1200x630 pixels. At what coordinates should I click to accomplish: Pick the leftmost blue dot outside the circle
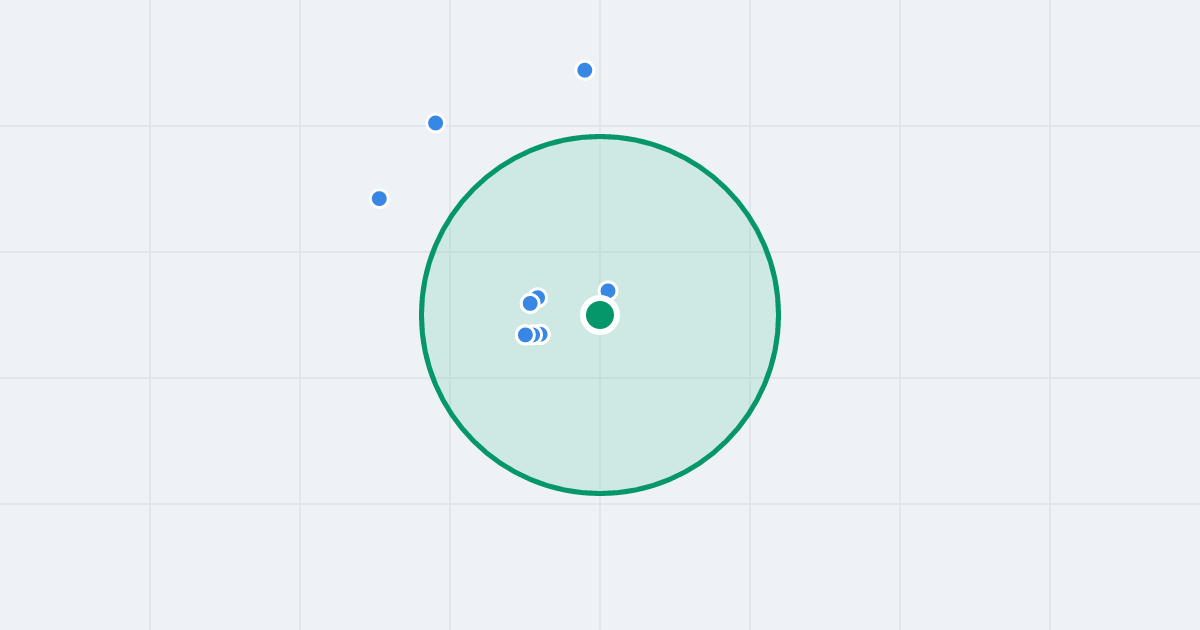379,198
